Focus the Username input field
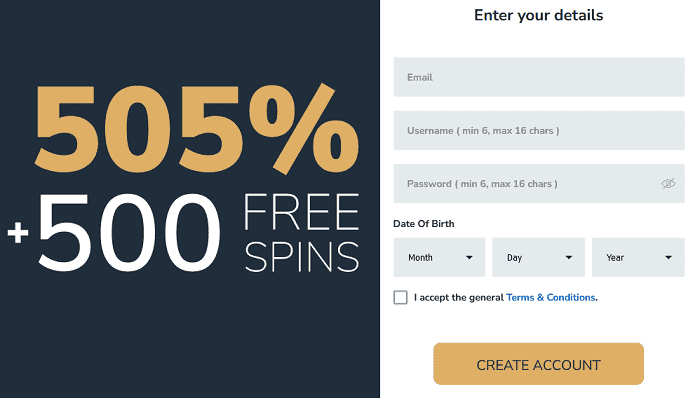700x398 pixels. click(539, 130)
